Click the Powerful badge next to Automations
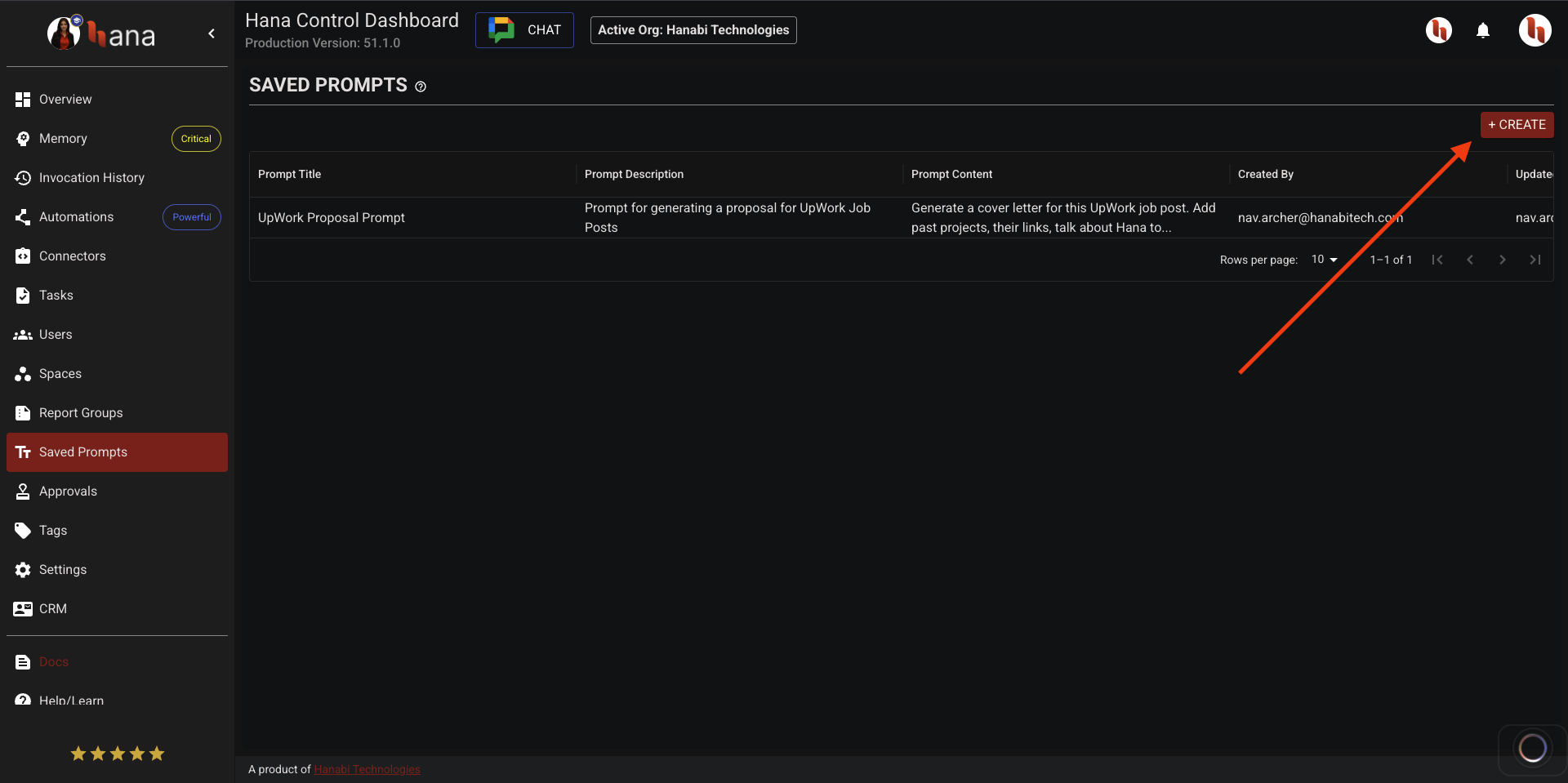 (x=192, y=217)
